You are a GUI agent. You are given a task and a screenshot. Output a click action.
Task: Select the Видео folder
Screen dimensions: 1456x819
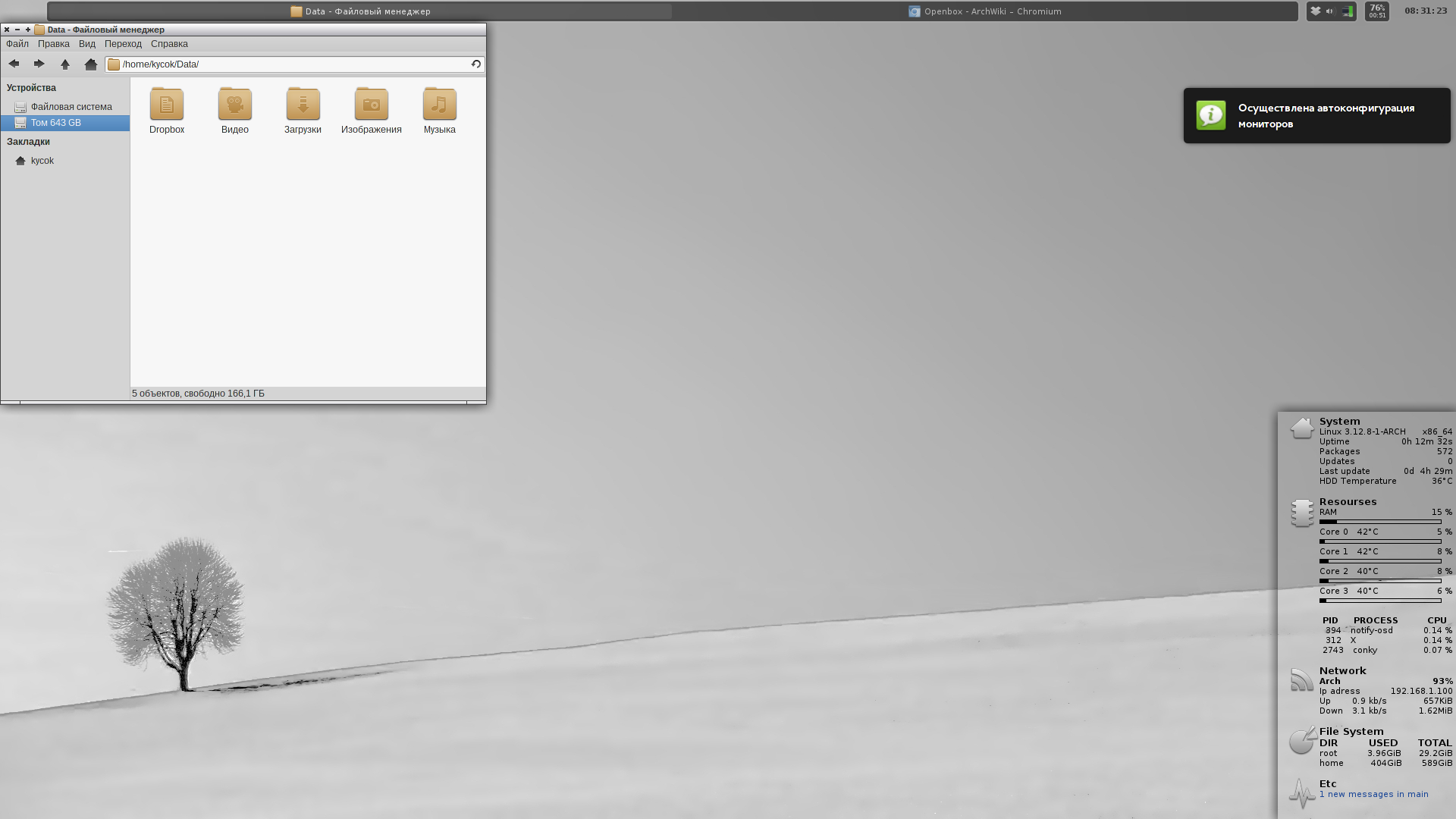(235, 105)
